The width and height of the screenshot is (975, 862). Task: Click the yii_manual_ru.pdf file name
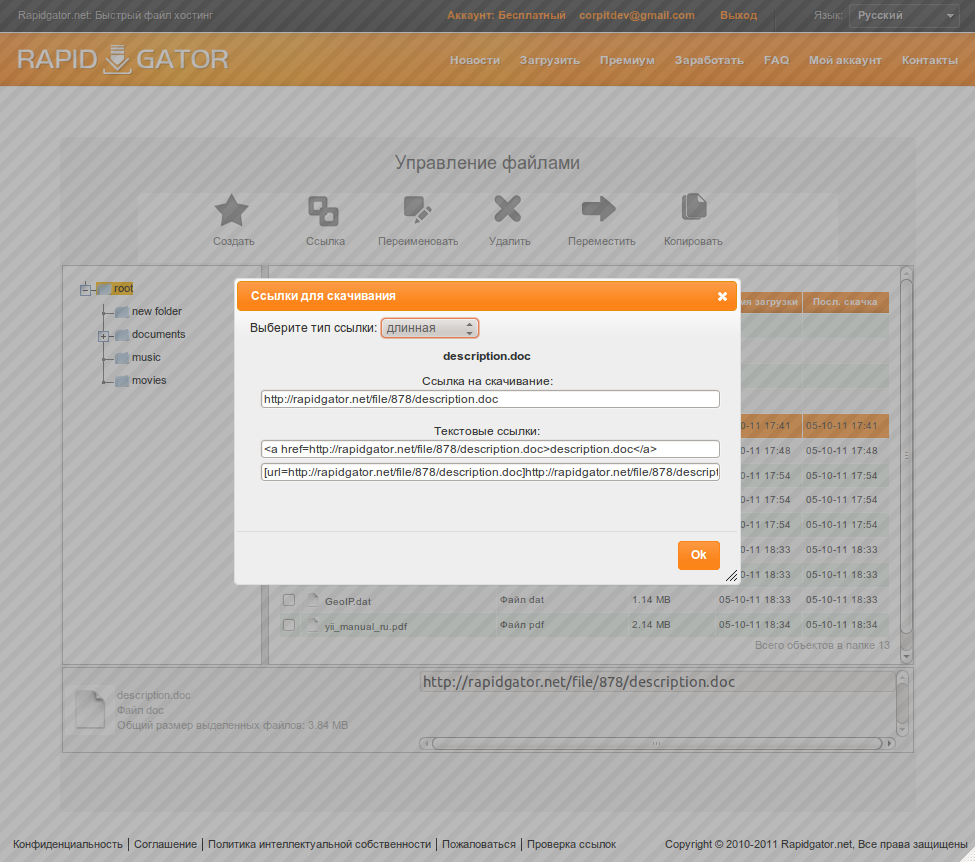coord(366,626)
